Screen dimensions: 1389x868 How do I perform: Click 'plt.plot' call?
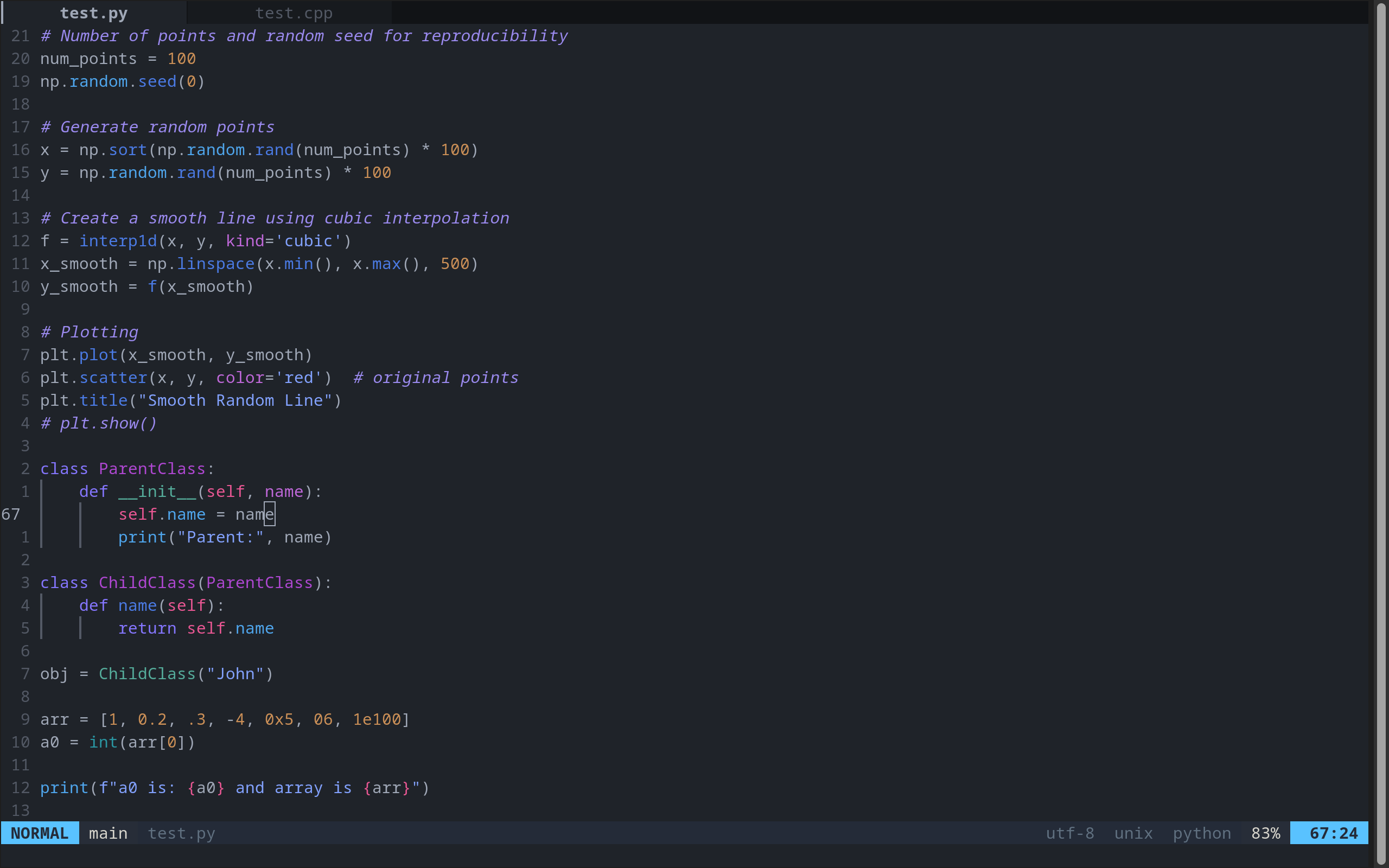[79, 355]
